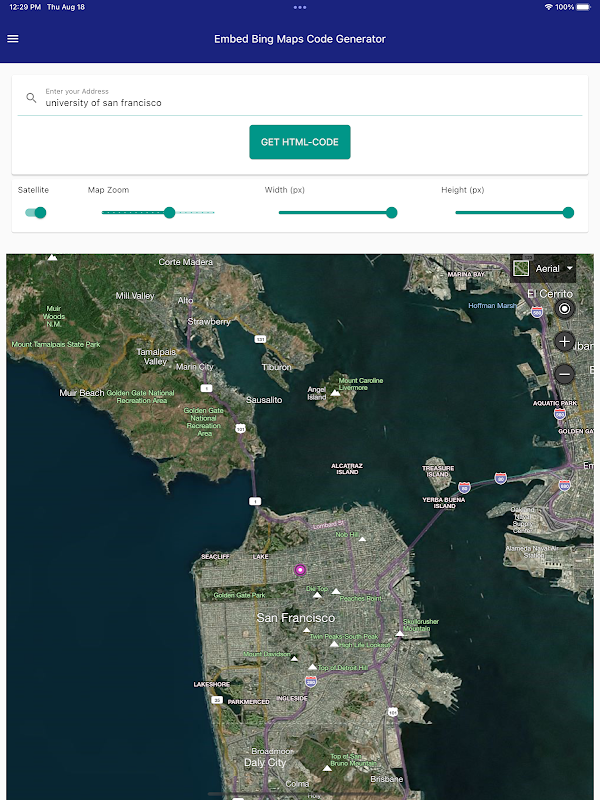Click the pink location pin marker
The width and height of the screenshot is (600, 800).
tap(300, 570)
